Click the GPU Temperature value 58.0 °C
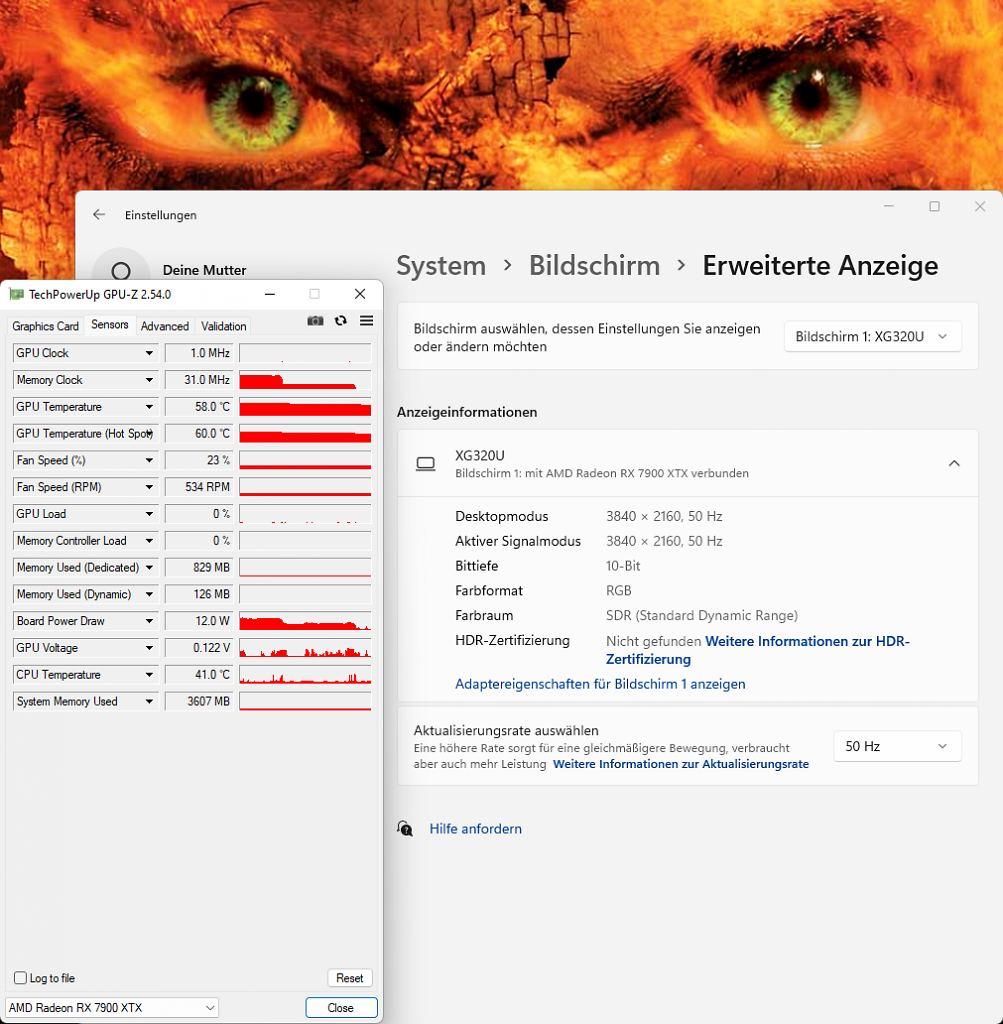The height and width of the screenshot is (1024, 1003). pyautogui.click(x=199, y=407)
